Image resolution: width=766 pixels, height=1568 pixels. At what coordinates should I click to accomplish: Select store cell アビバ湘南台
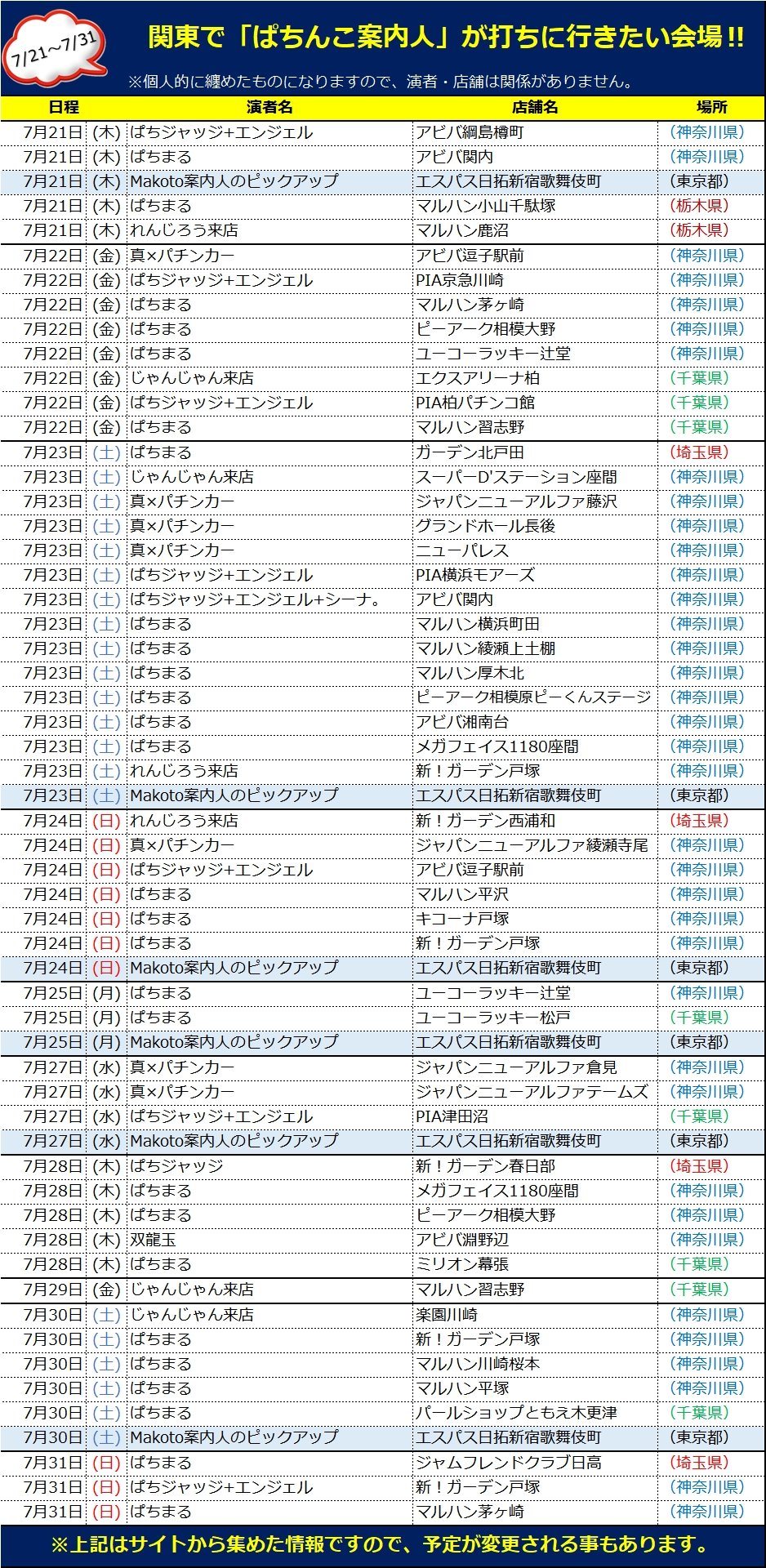(x=535, y=722)
